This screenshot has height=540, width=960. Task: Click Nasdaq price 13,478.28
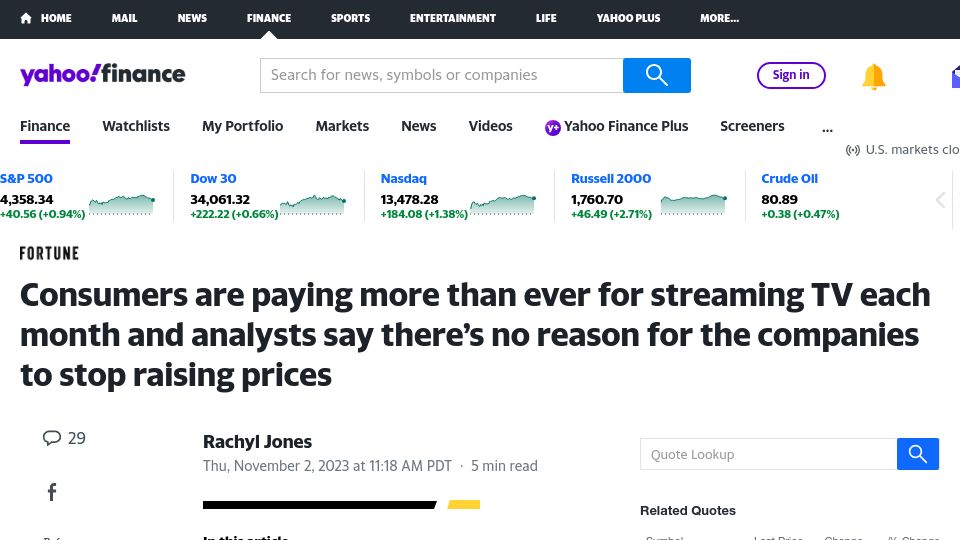pos(409,200)
